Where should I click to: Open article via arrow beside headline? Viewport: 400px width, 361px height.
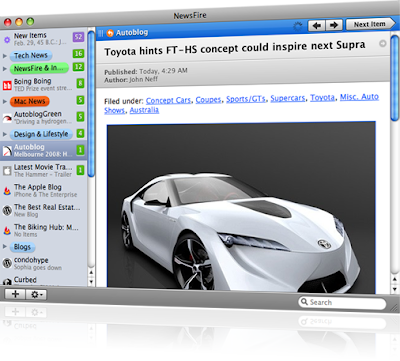click(382, 44)
